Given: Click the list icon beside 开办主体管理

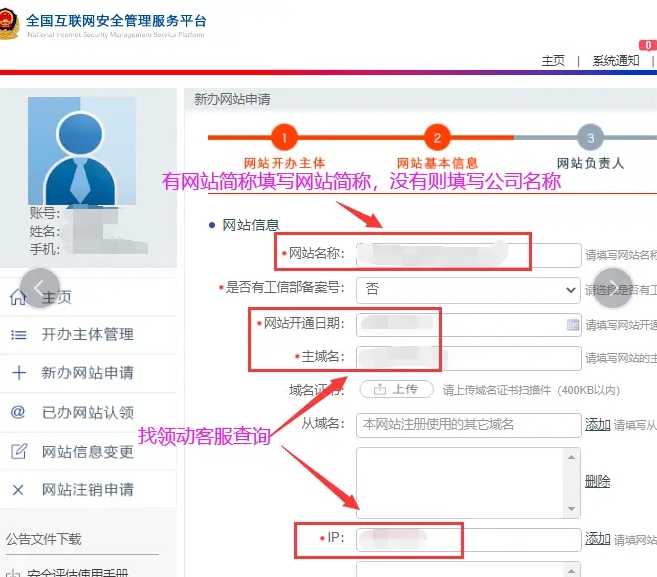Looking at the screenshot, I should 18,335.
